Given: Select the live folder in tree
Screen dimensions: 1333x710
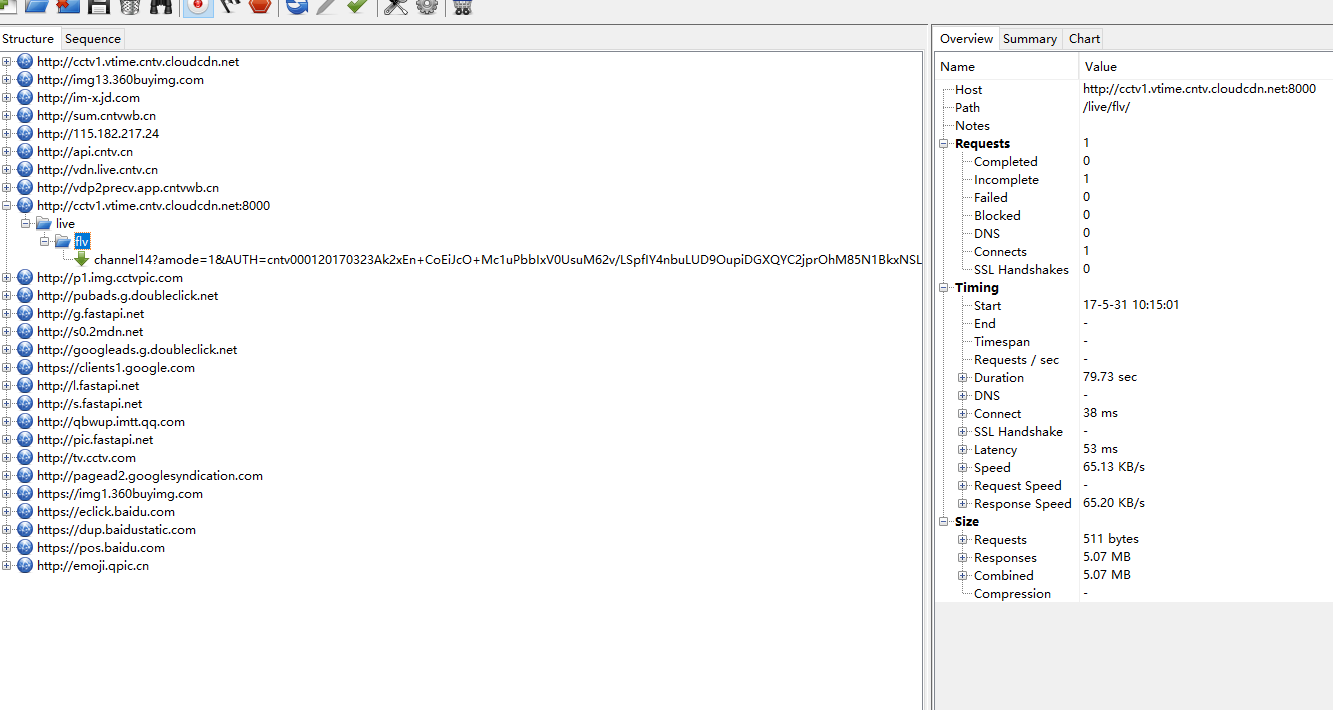Looking at the screenshot, I should coord(65,224).
